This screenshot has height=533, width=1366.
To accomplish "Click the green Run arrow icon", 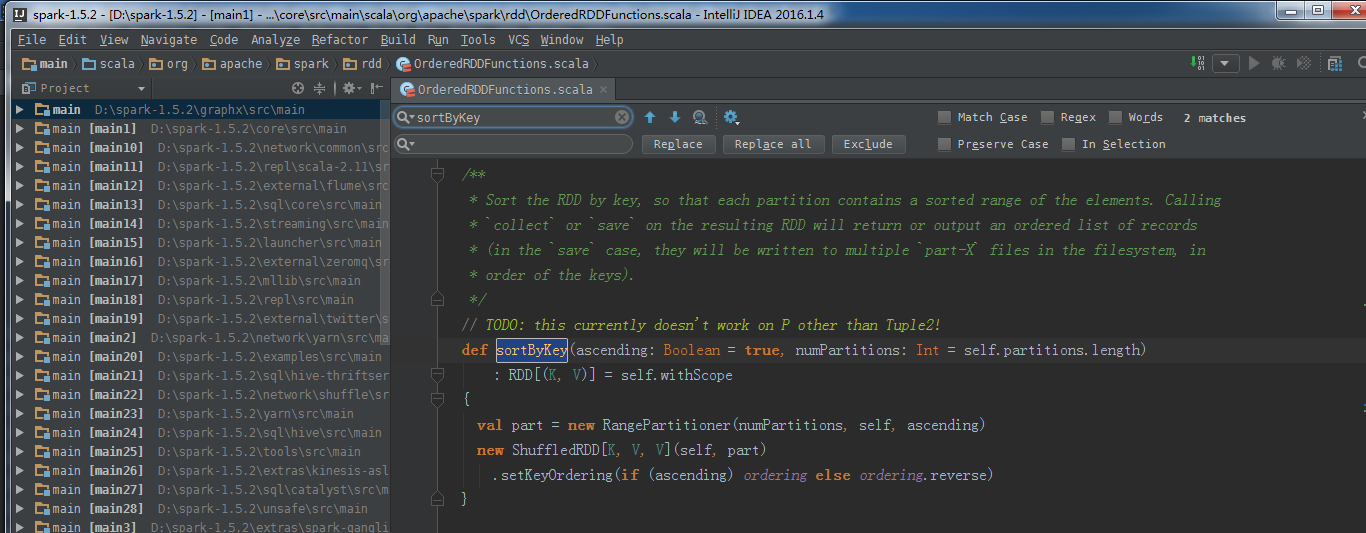I will [1254, 64].
